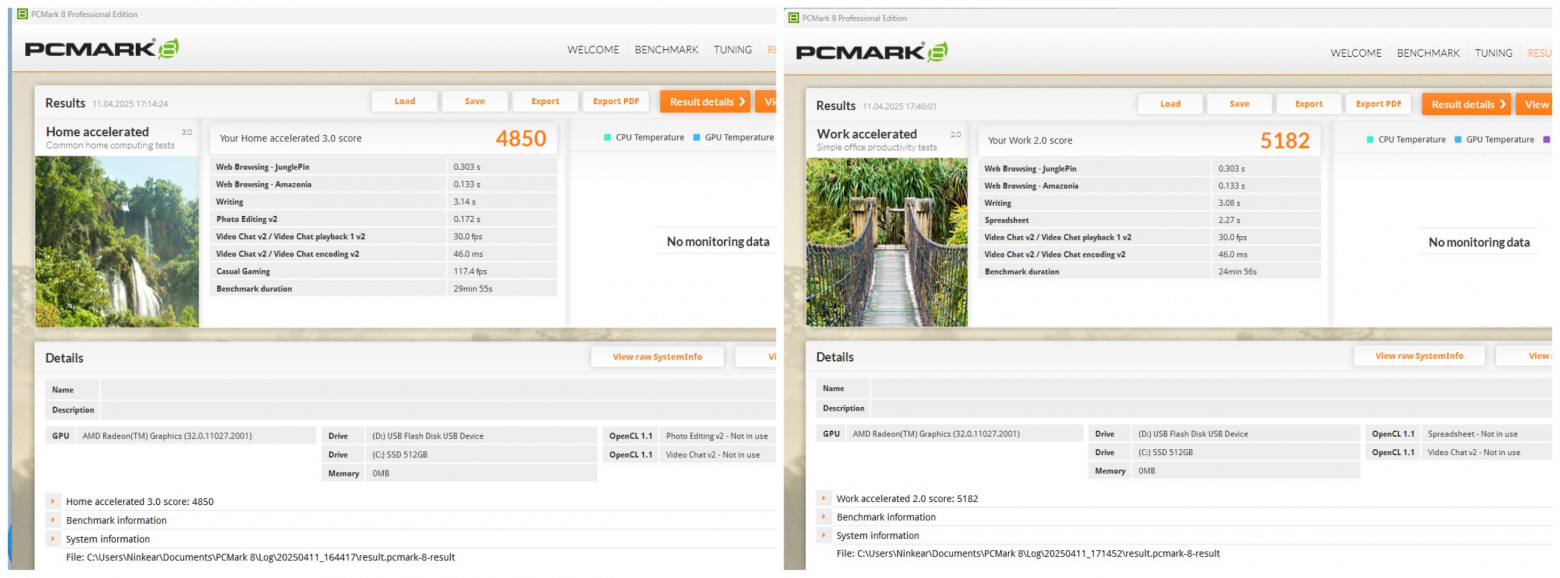Expand Benchmark information in right window

pyautogui.click(x=823, y=517)
